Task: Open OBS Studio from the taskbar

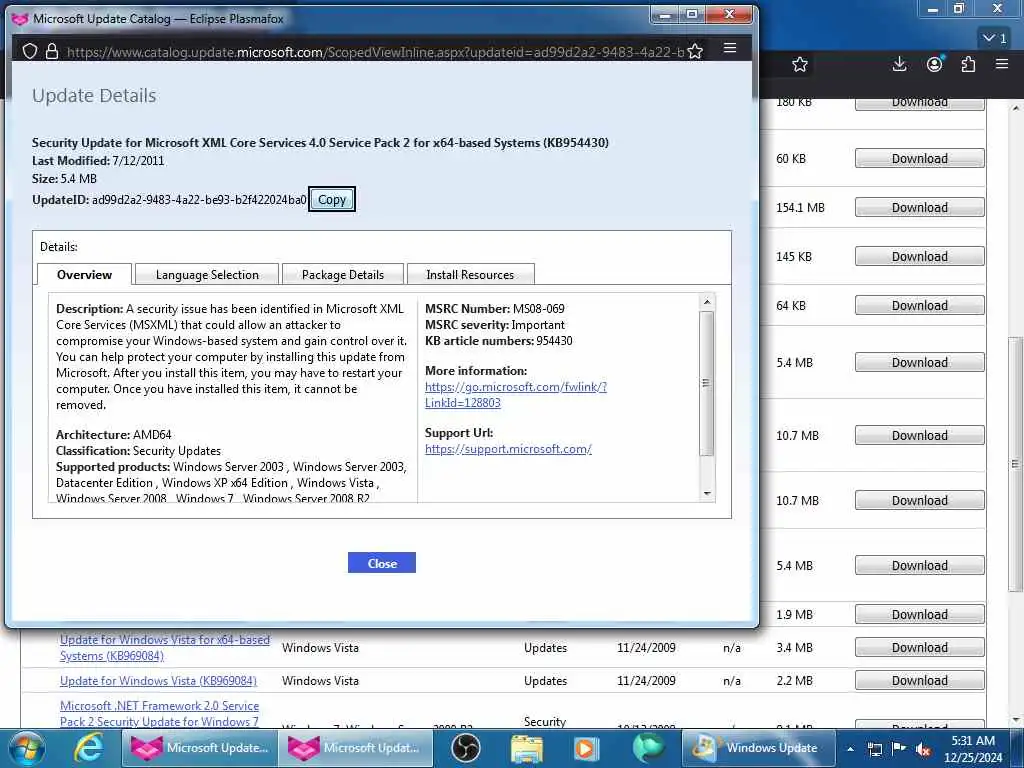Action: click(x=466, y=748)
